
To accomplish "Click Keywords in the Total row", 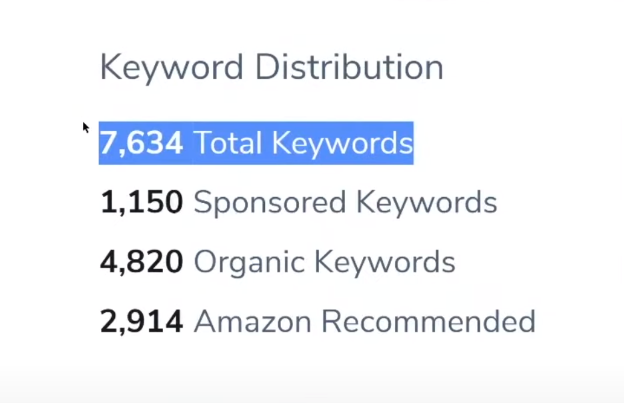I will [341, 143].
